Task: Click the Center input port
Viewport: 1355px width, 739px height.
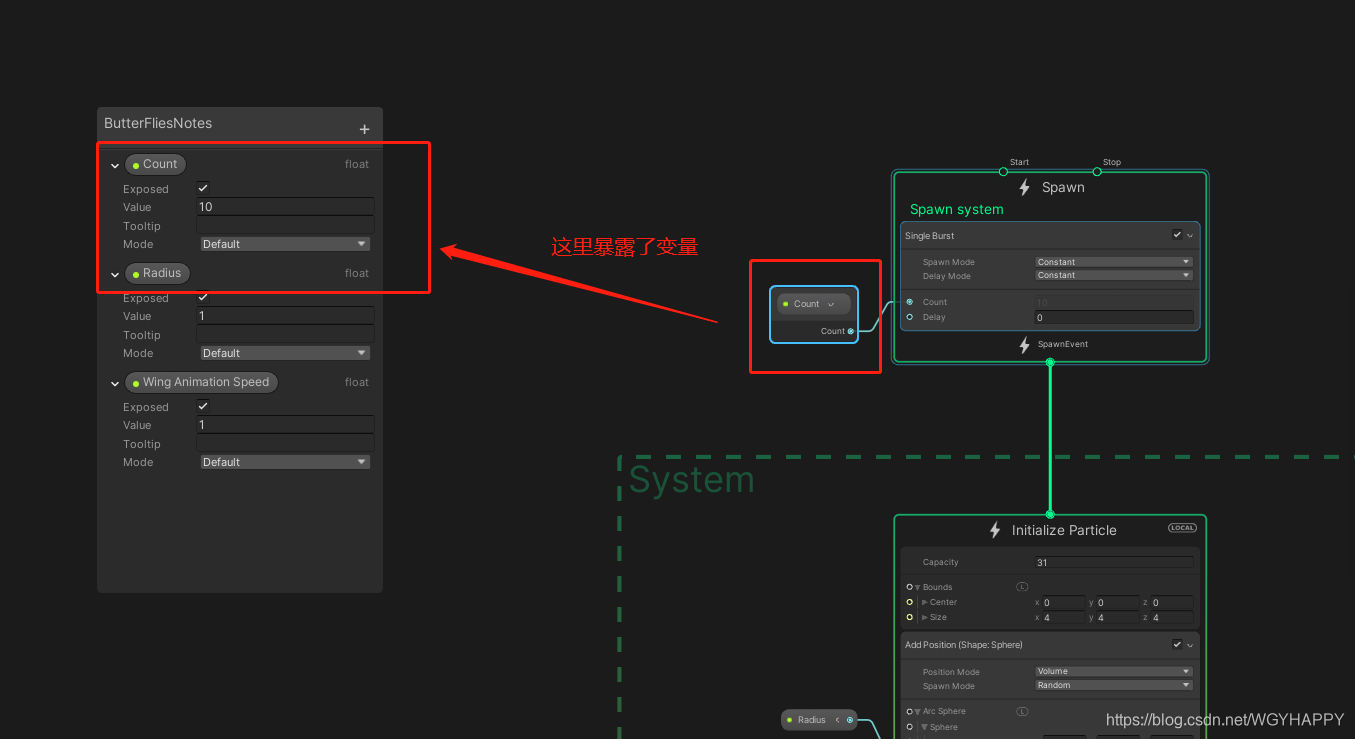Action: 909,602
